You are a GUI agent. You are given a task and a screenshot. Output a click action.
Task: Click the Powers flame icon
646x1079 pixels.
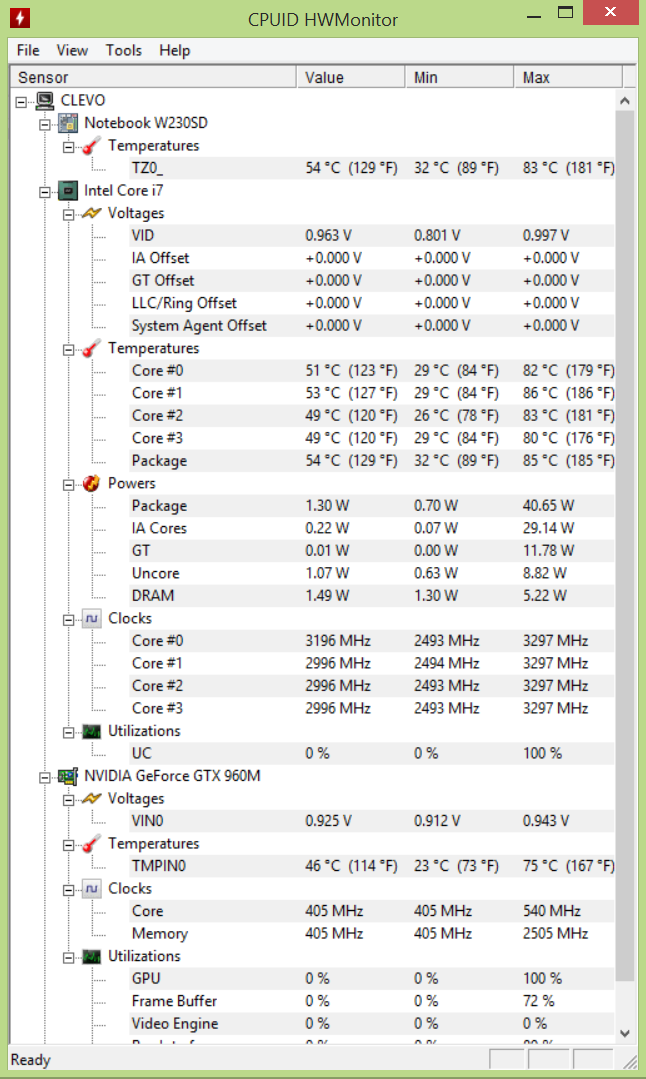point(91,483)
